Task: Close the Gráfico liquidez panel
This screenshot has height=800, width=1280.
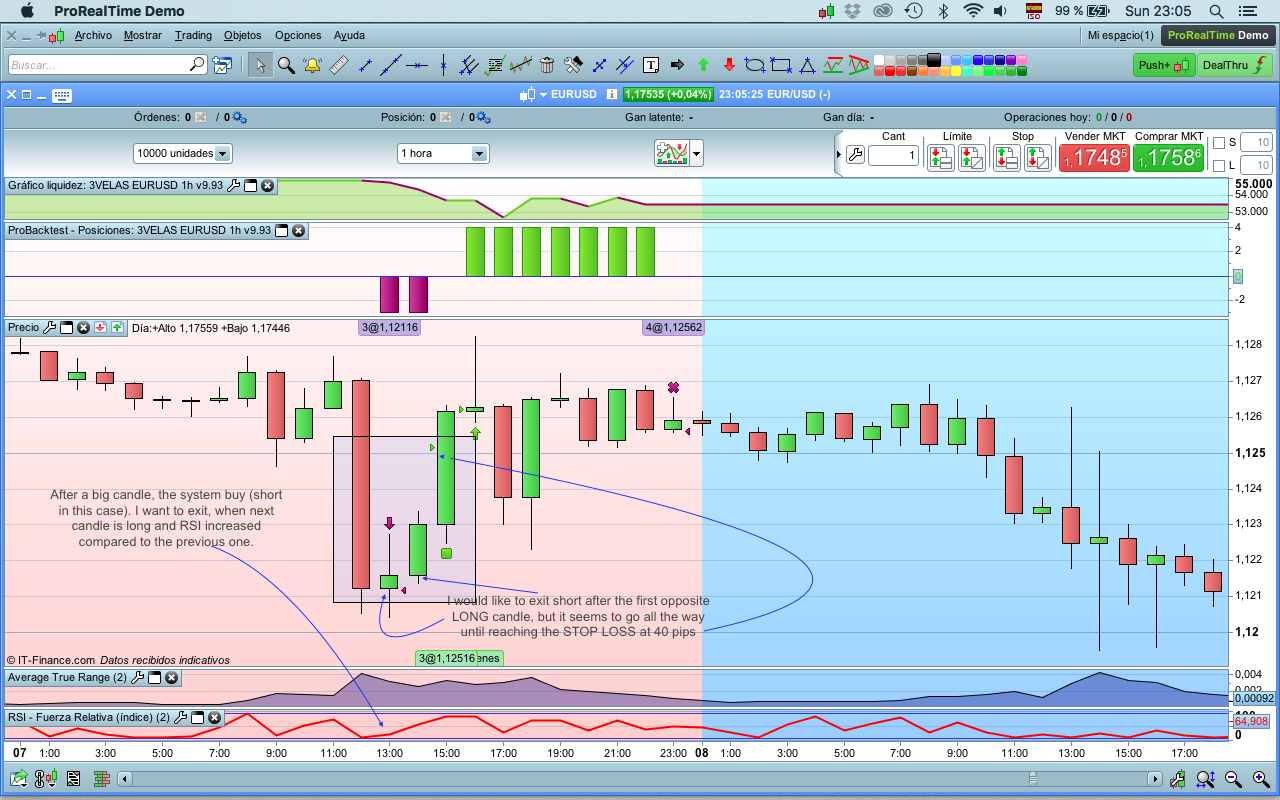Action: pos(268,185)
